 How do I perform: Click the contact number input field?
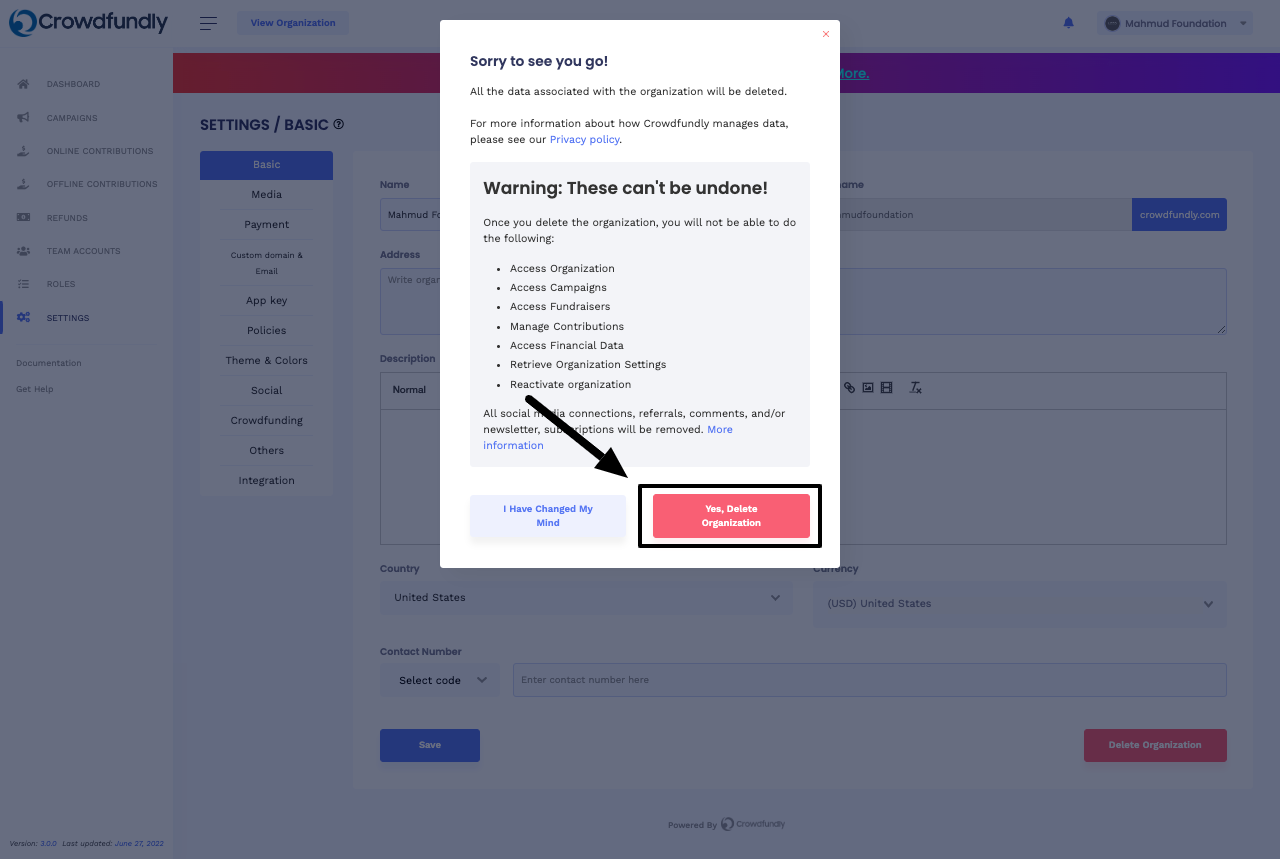click(x=870, y=680)
